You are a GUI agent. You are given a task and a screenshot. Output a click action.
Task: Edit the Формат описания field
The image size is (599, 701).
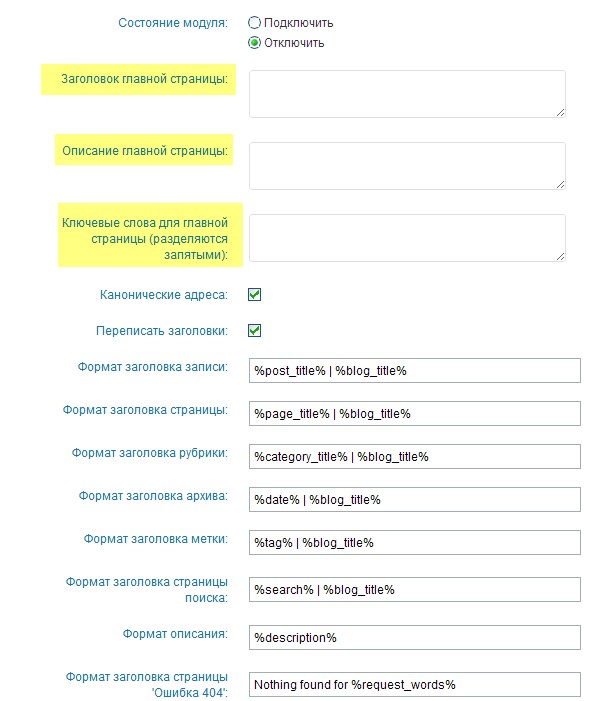(x=415, y=638)
